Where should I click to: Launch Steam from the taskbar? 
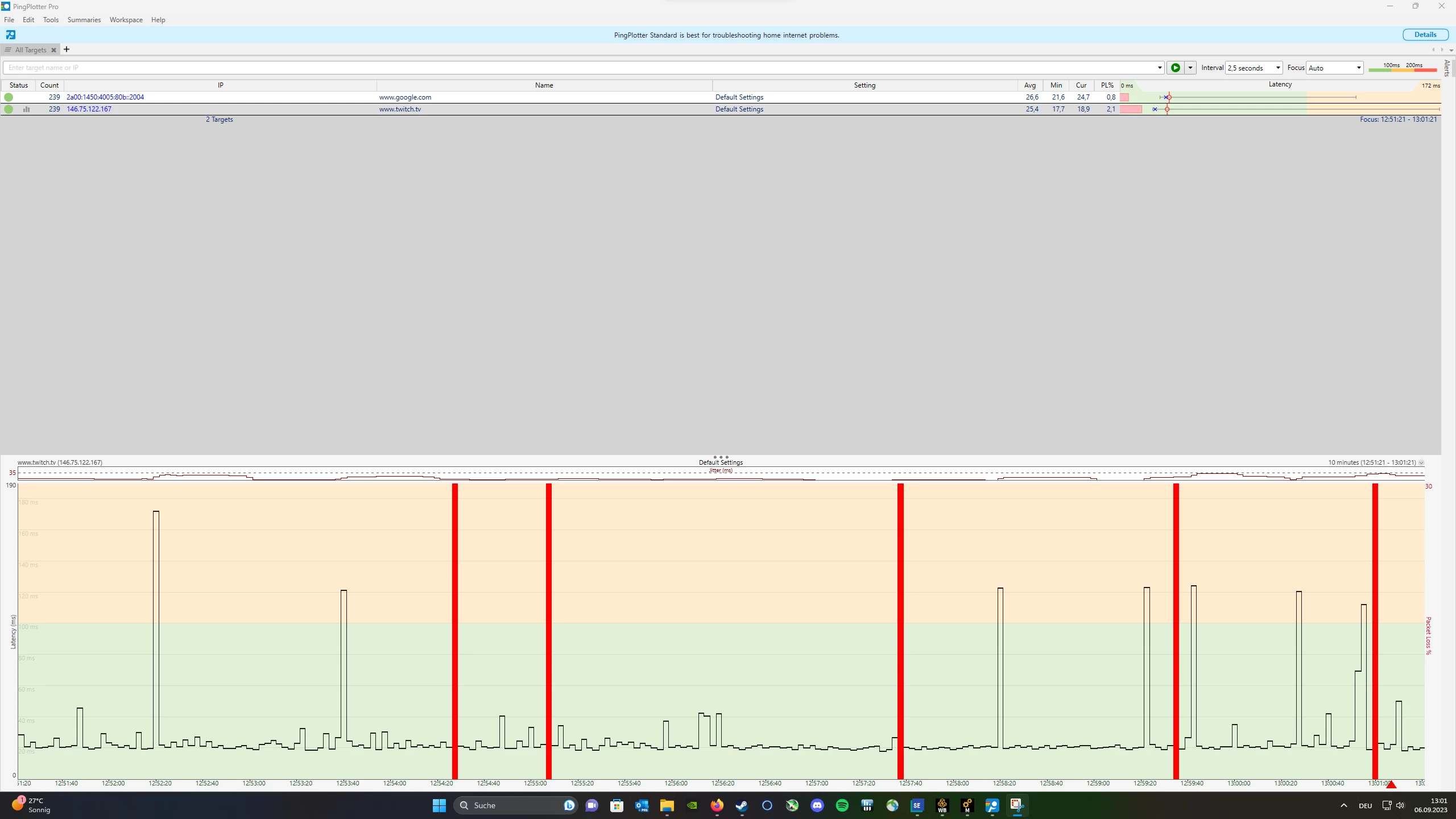pyautogui.click(x=742, y=805)
